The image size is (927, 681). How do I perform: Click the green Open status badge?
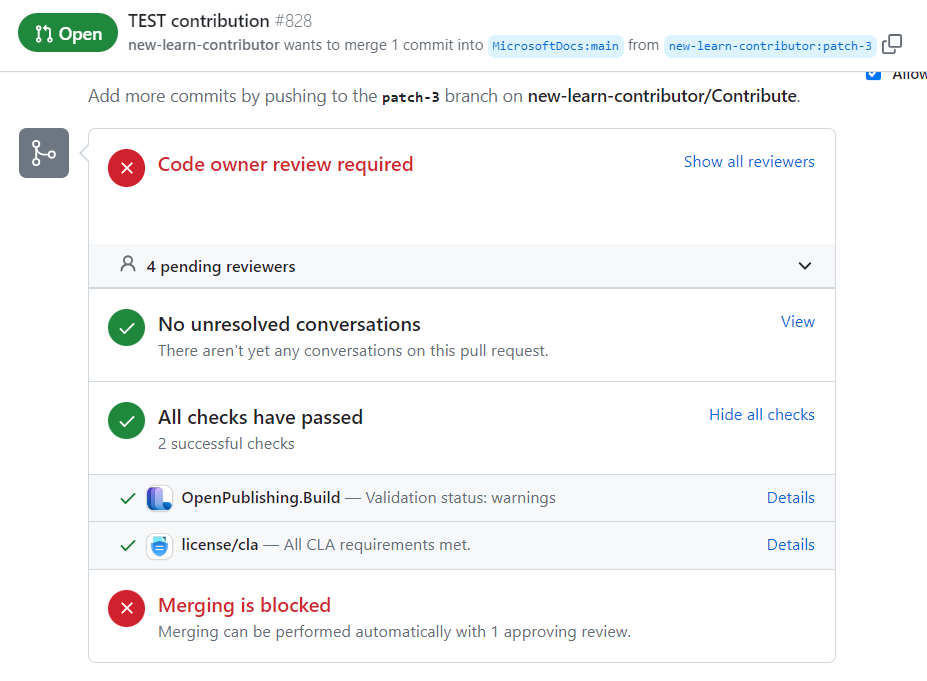tap(68, 33)
